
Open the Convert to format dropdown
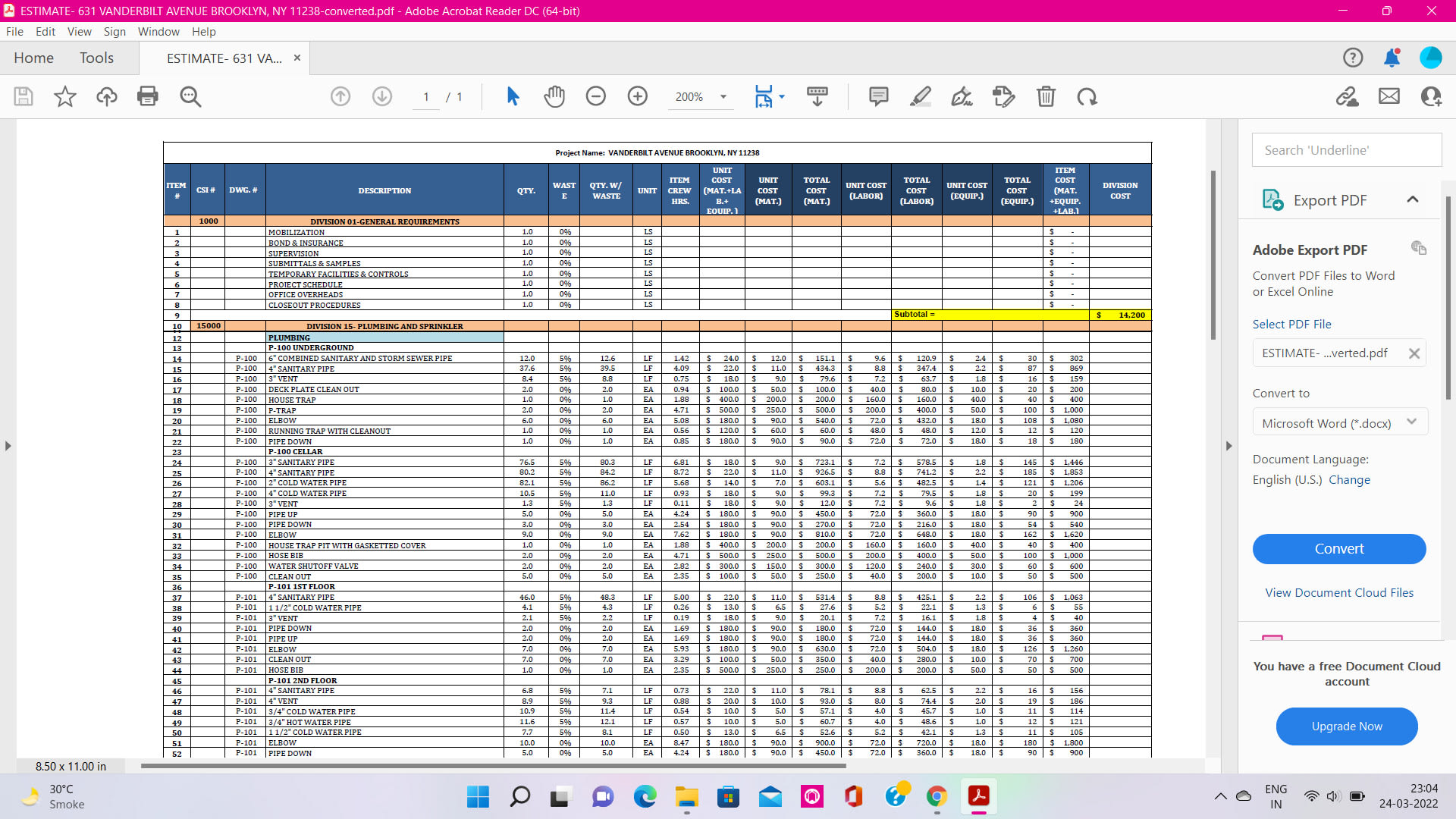tap(1339, 423)
